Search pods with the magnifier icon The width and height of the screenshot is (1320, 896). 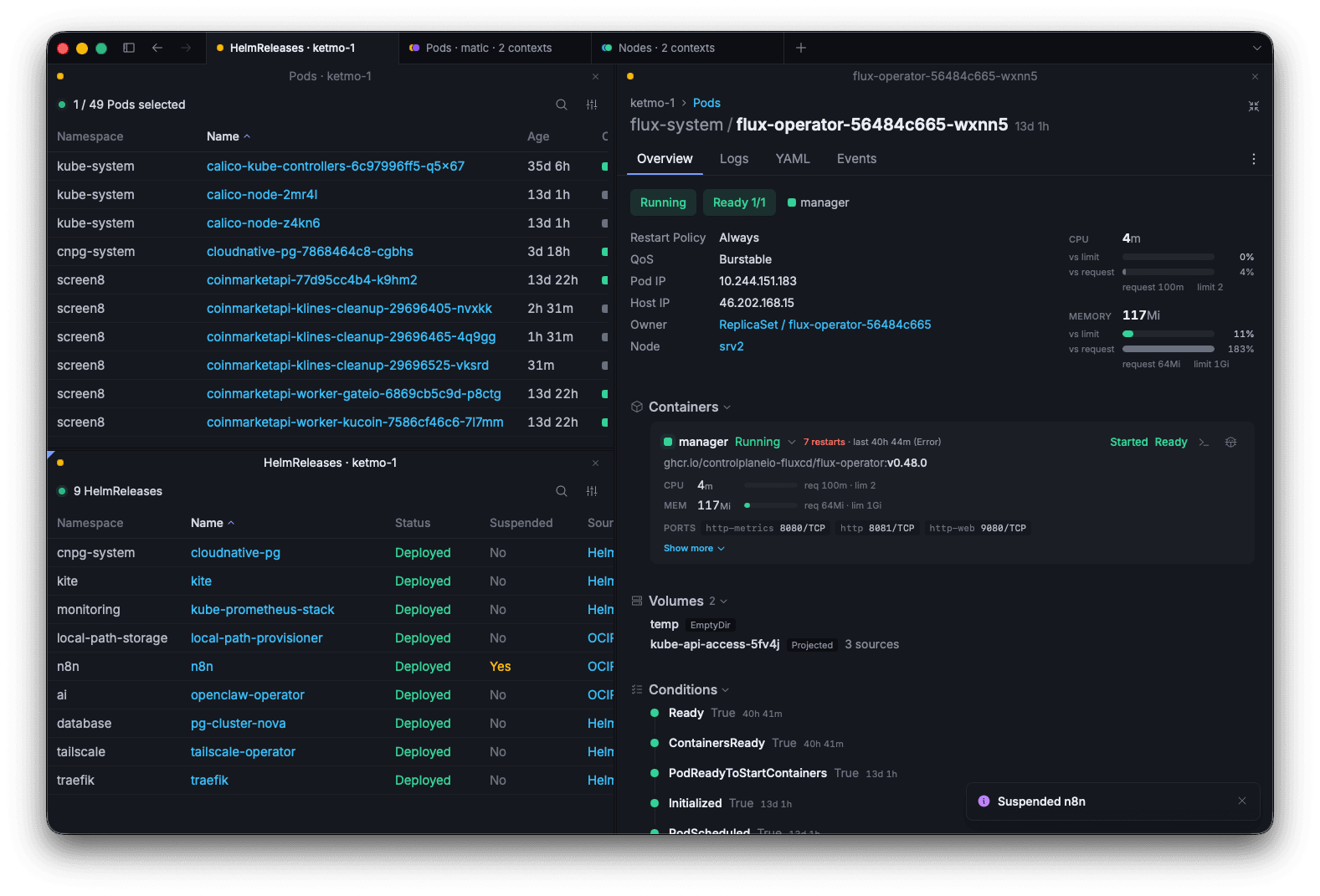562,105
